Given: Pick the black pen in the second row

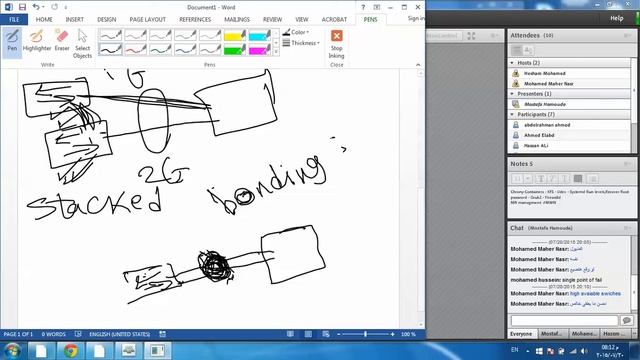Looking at the screenshot, I should [110, 49].
